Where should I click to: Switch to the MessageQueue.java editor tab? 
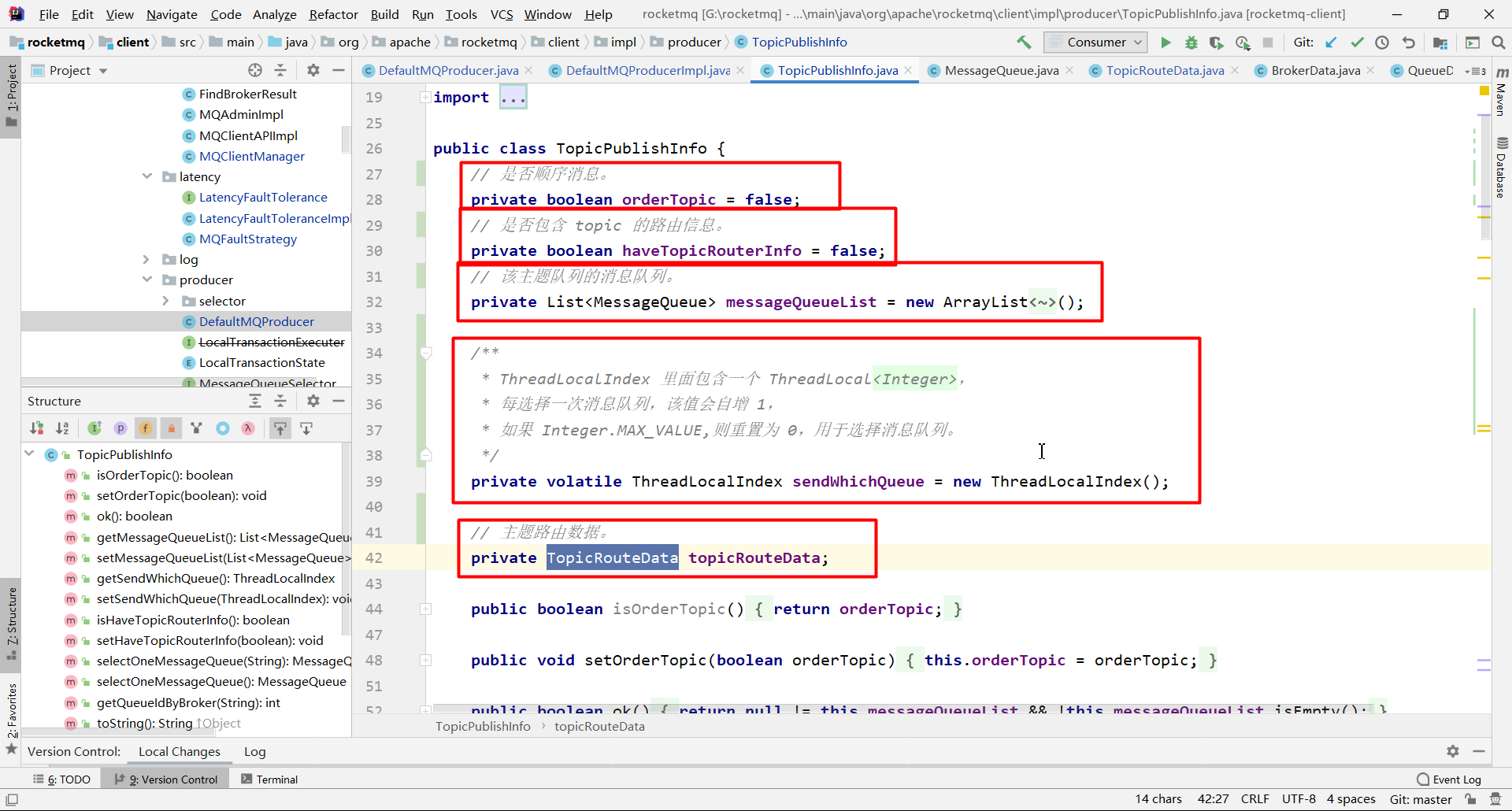click(x=1001, y=70)
